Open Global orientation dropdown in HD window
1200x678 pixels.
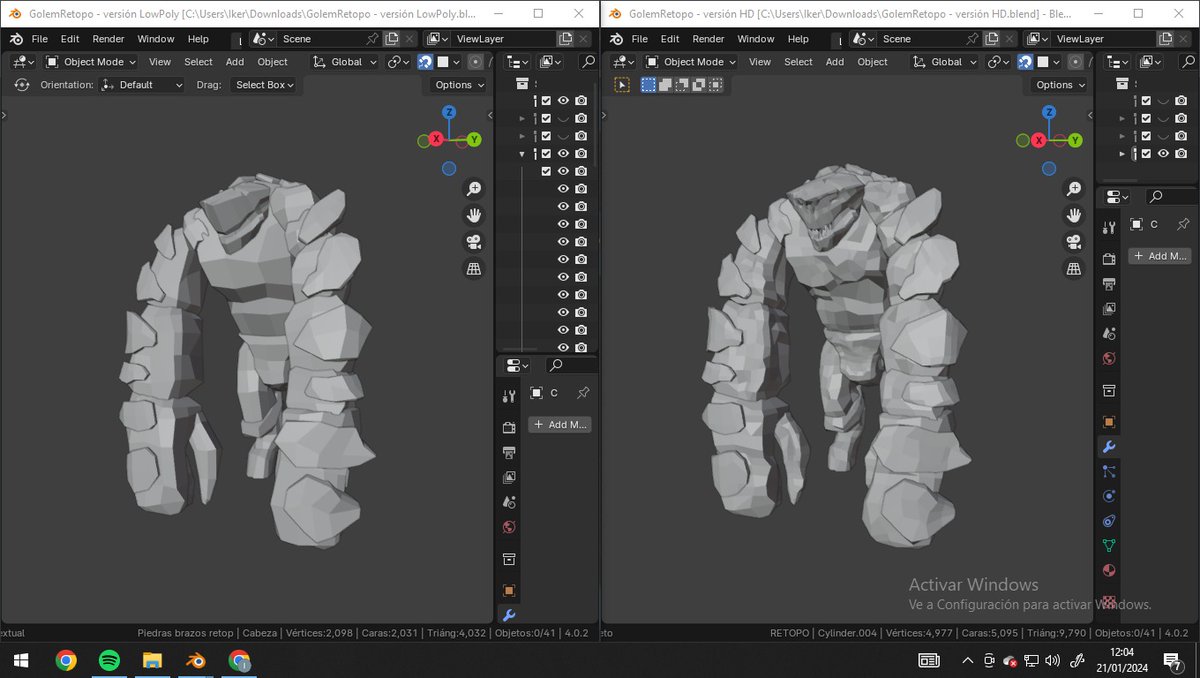tap(945, 62)
